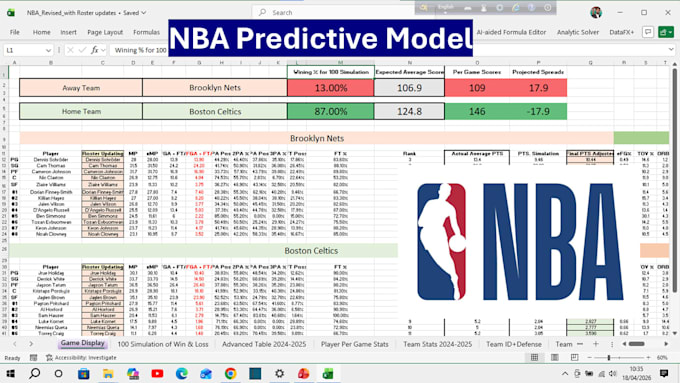
Task: Switch to Excel on the taskbar
Action: pos(328,373)
